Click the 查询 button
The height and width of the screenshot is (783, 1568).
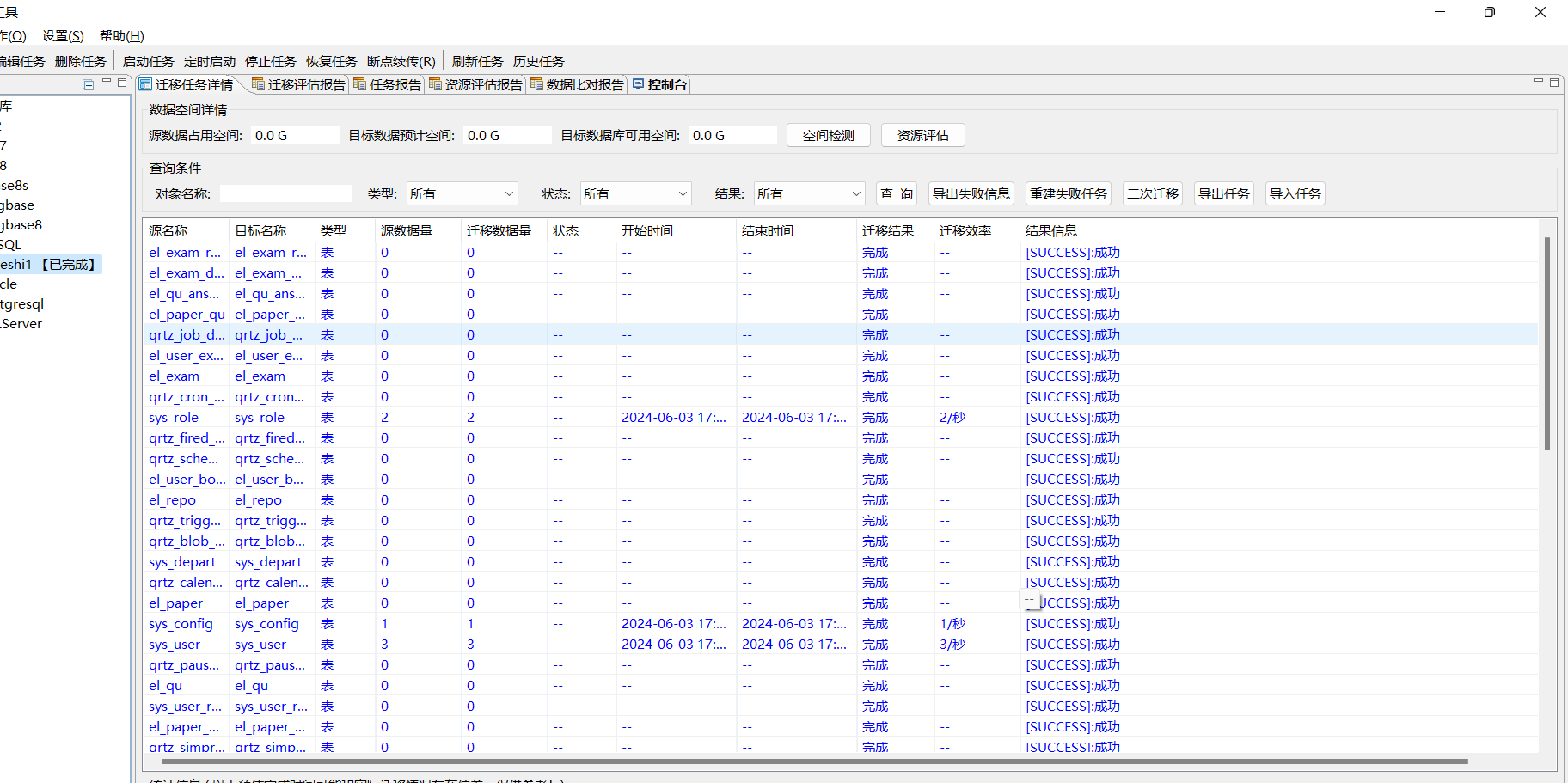pyautogui.click(x=897, y=194)
